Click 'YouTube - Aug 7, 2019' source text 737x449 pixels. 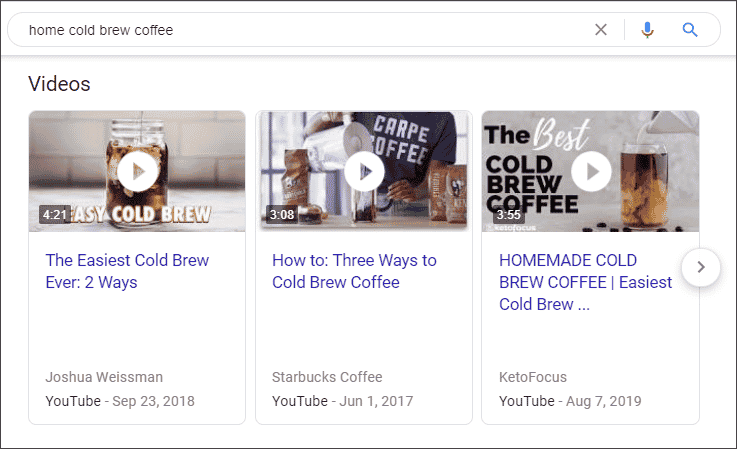pyautogui.click(x=570, y=401)
